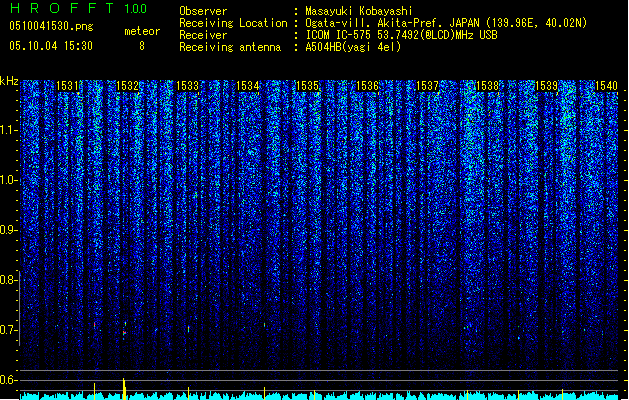Click the 'Receiver' field label
The image size is (629, 400).
(x=203, y=35)
